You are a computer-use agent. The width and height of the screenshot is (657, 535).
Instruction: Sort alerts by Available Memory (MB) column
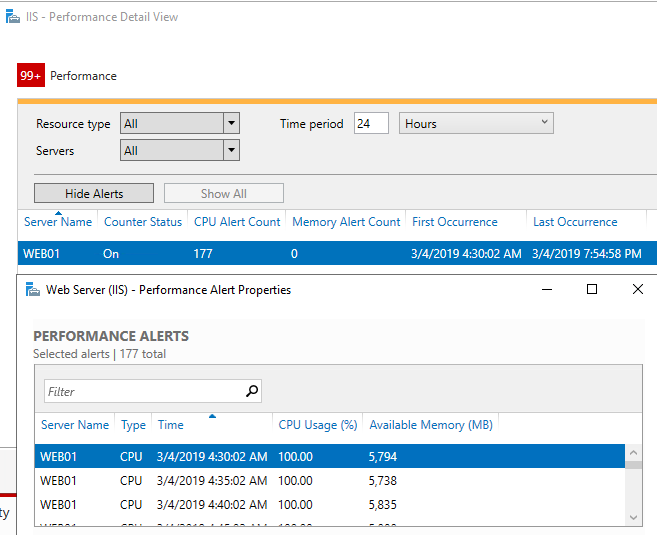click(431, 425)
